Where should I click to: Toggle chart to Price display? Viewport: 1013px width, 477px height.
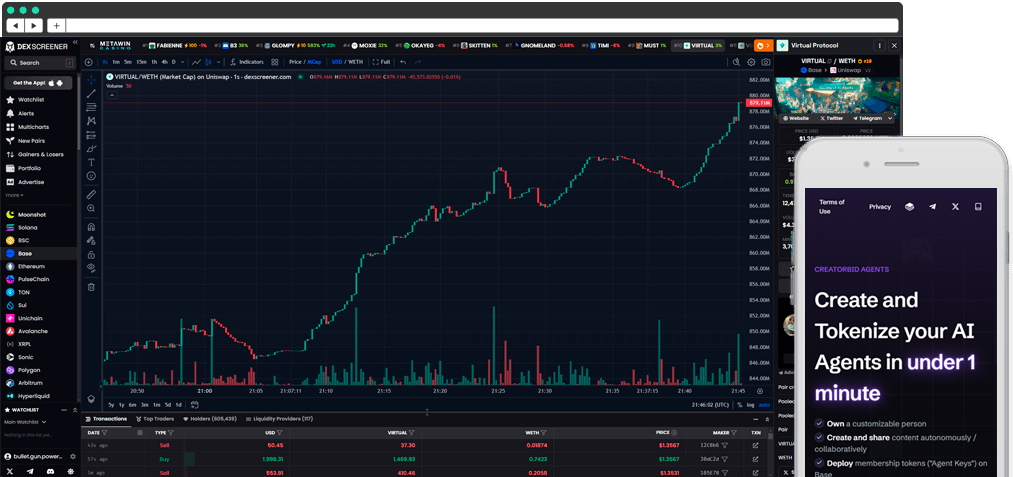pos(295,62)
